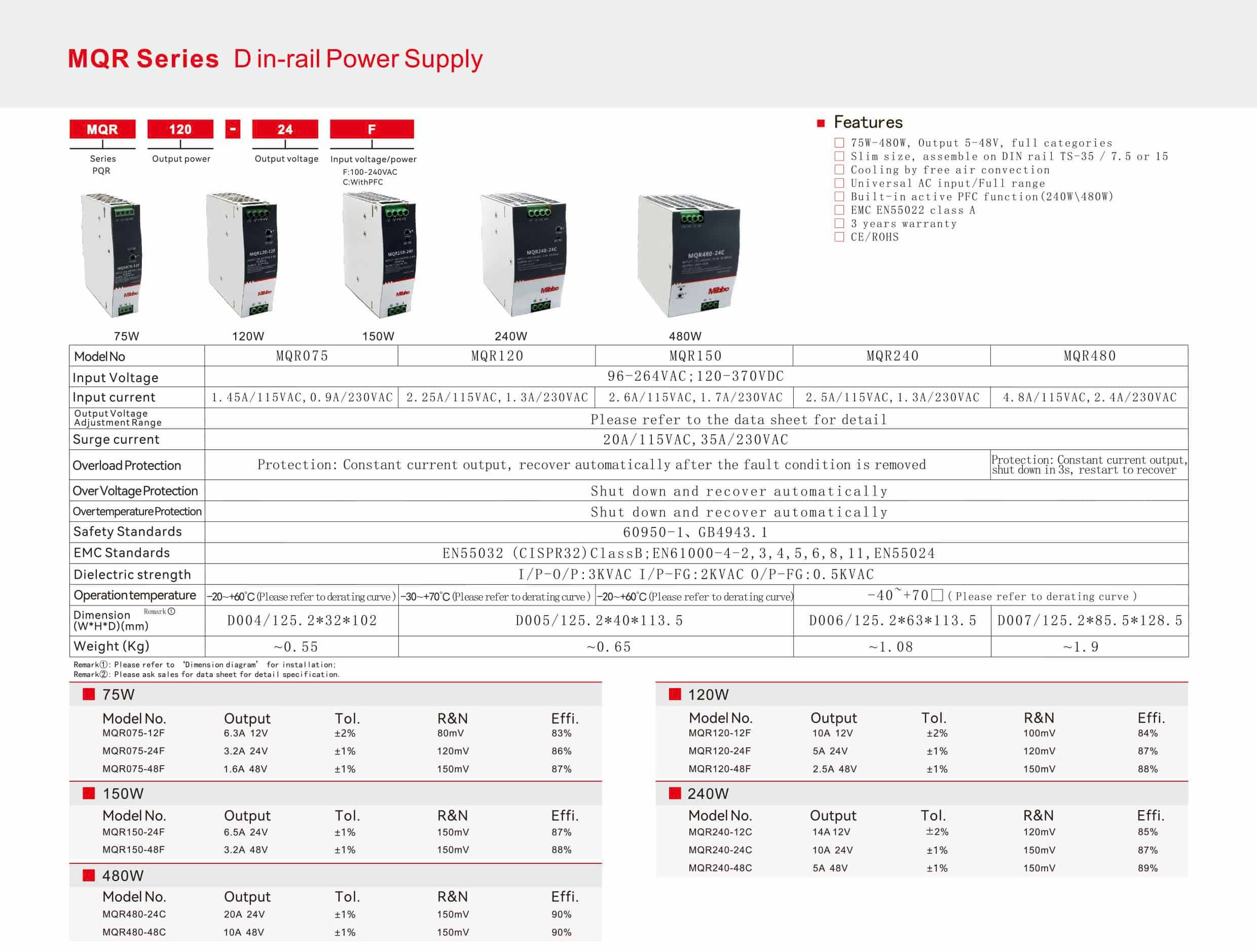This screenshot has height=952, width=1257.
Task: Click the MQR240-24C model row
Action: (720, 850)
